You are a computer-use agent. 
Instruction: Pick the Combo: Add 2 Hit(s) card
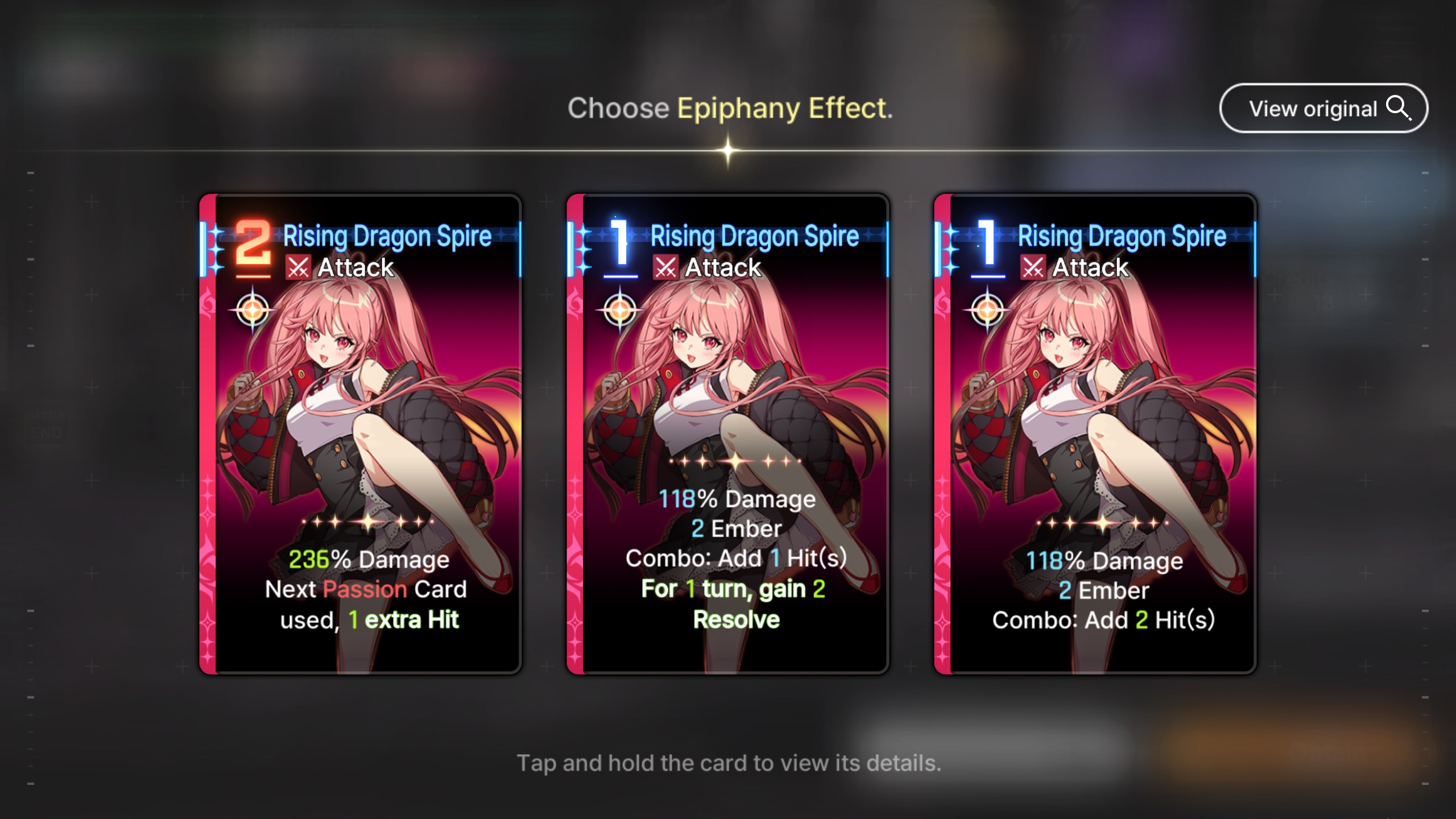pos(1095,434)
